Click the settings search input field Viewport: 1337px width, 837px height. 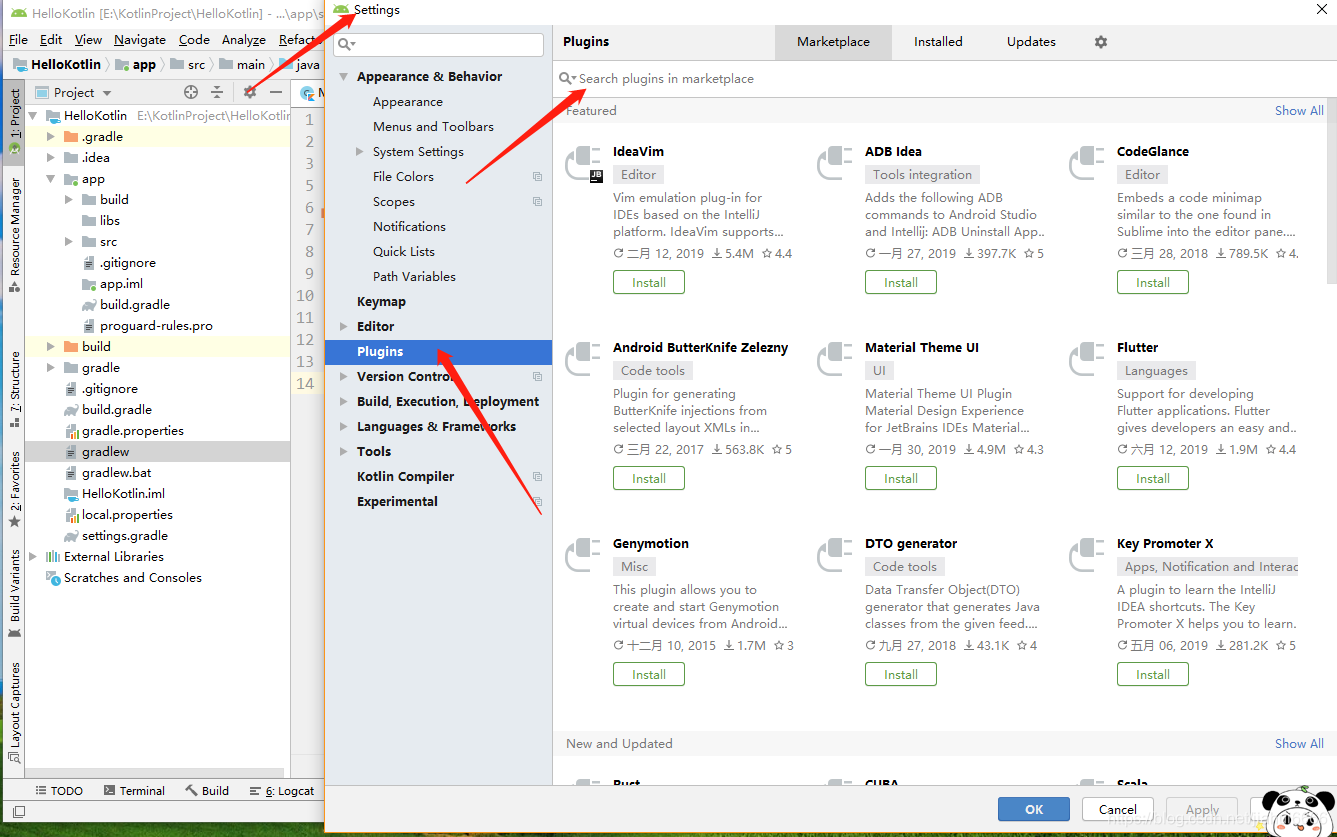pyautogui.click(x=439, y=44)
